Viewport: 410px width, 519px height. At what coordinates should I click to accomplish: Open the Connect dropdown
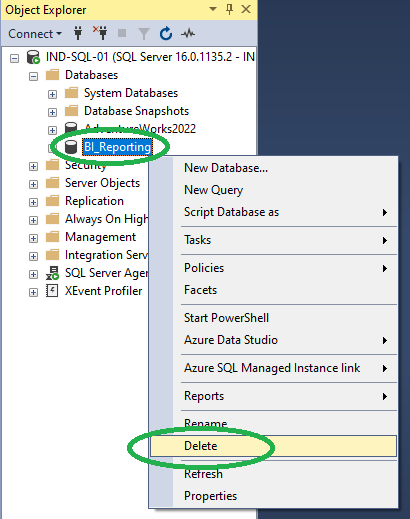(x=35, y=34)
